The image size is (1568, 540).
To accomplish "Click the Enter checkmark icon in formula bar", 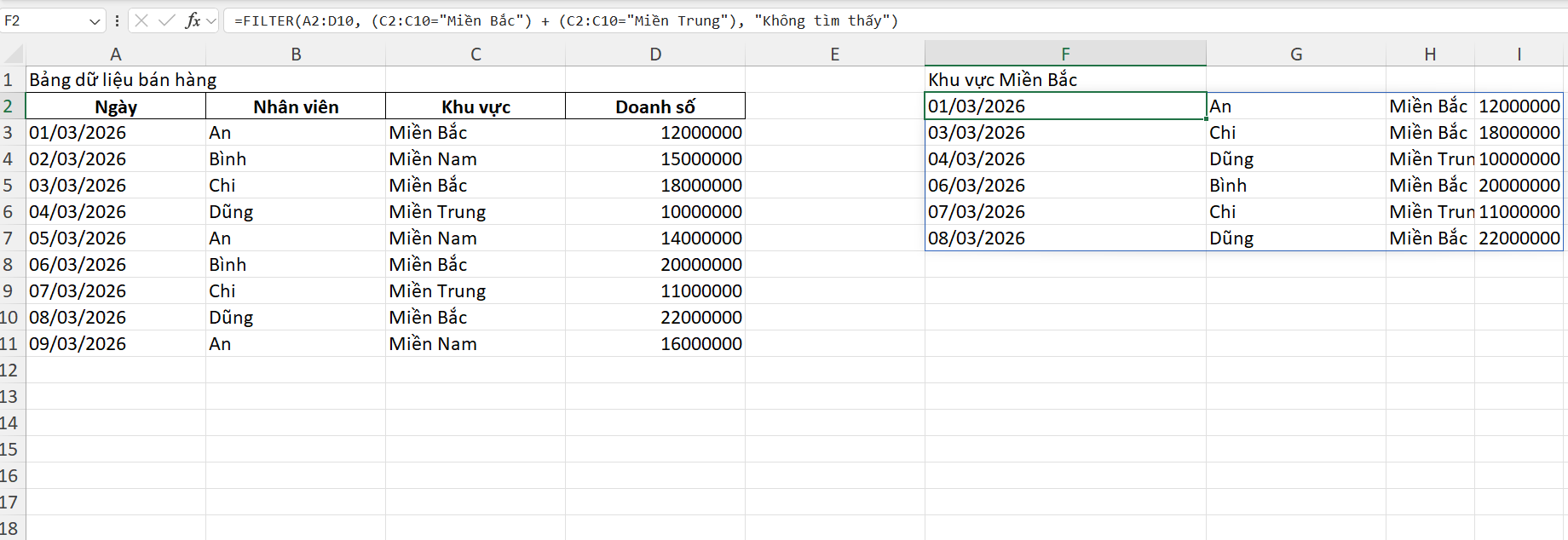I will coord(167,20).
